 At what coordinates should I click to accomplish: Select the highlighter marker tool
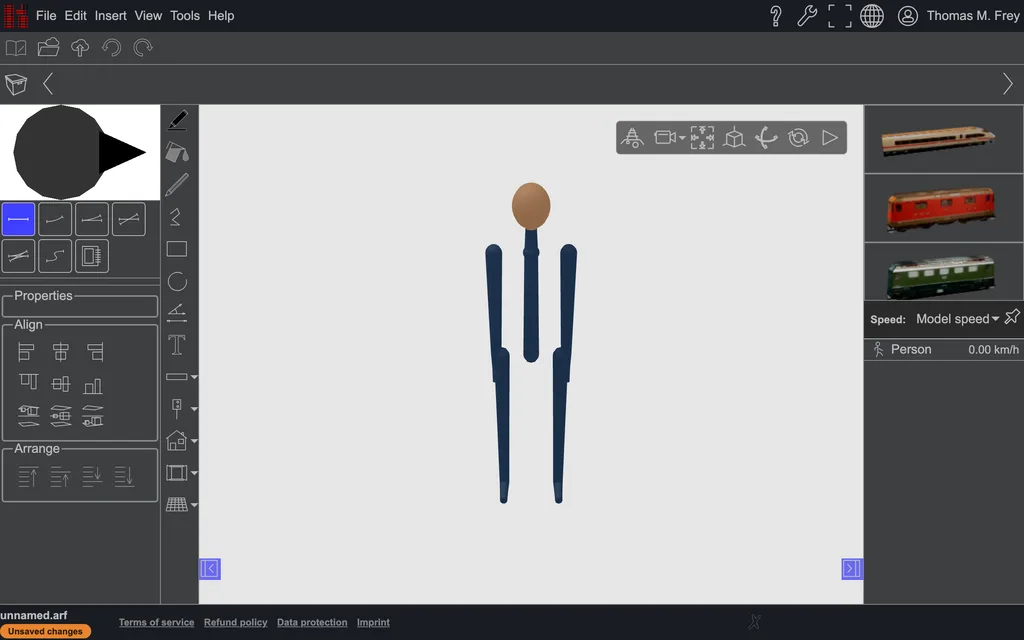177,120
